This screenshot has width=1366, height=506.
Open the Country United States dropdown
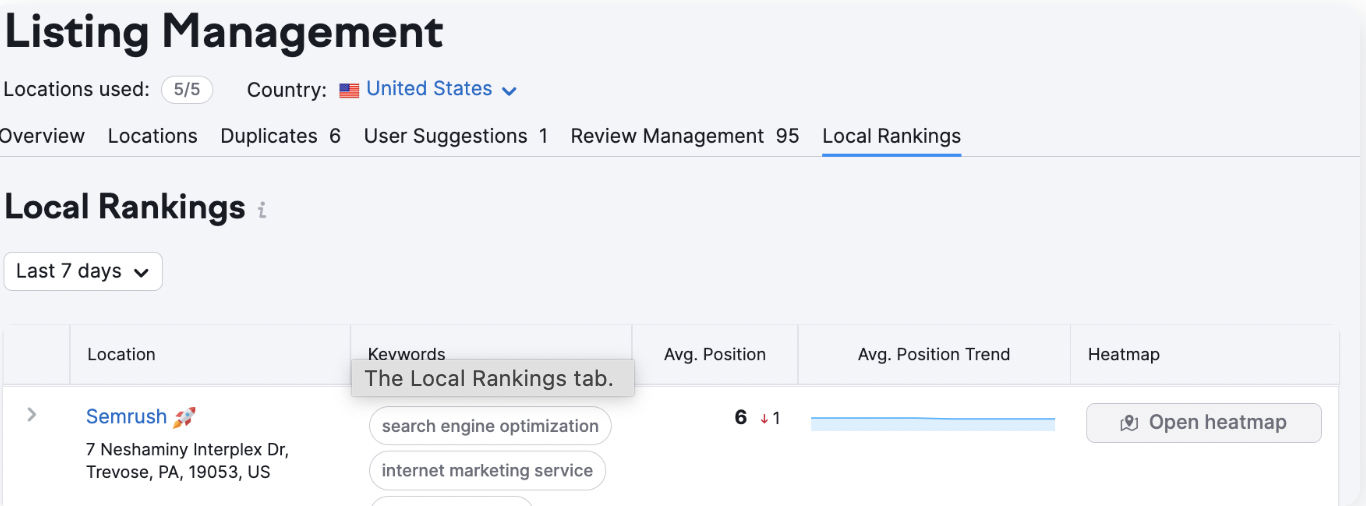(x=440, y=89)
